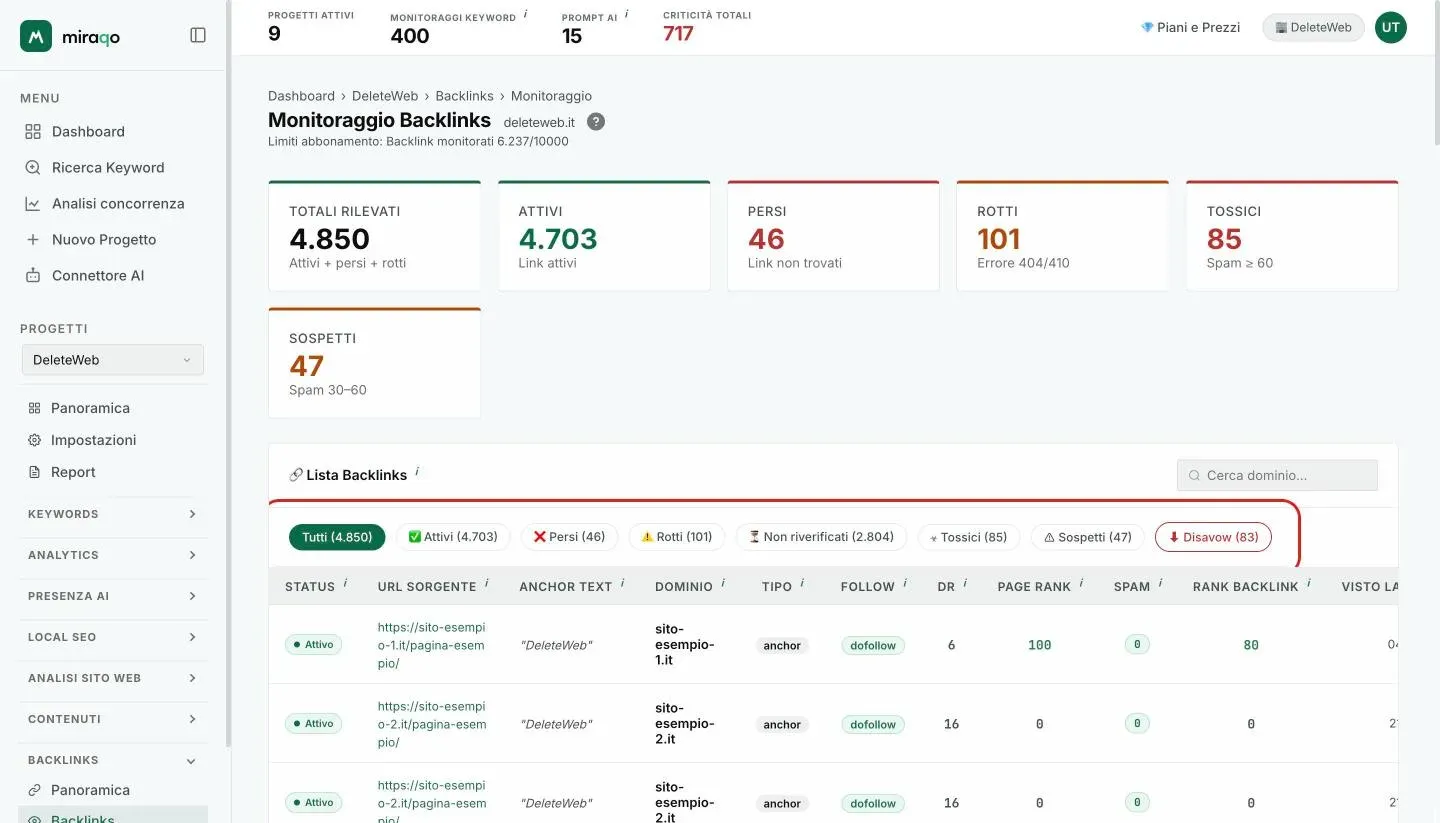Collapse the sidebar panel toggle icon

coord(198,35)
